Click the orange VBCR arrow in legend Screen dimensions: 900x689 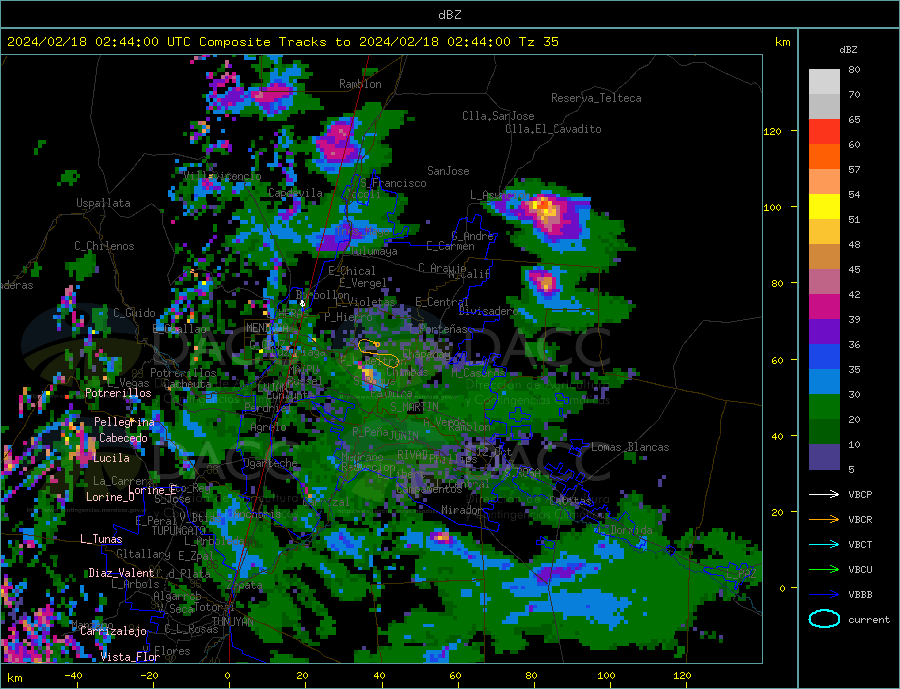824,520
